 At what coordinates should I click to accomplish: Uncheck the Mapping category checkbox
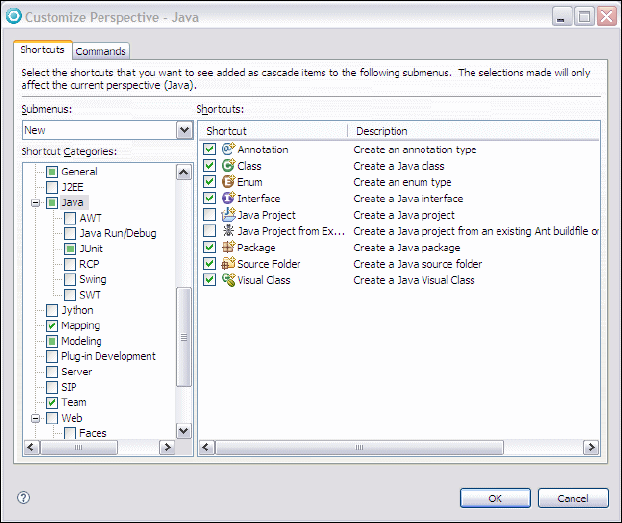[x=52, y=326]
